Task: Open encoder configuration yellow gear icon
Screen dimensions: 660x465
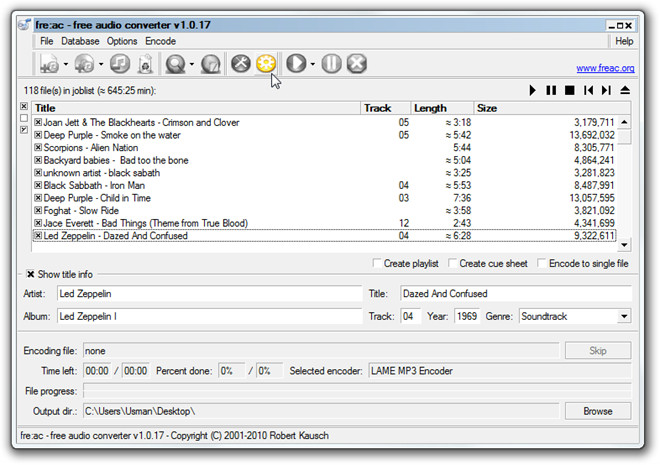Action: pos(266,64)
